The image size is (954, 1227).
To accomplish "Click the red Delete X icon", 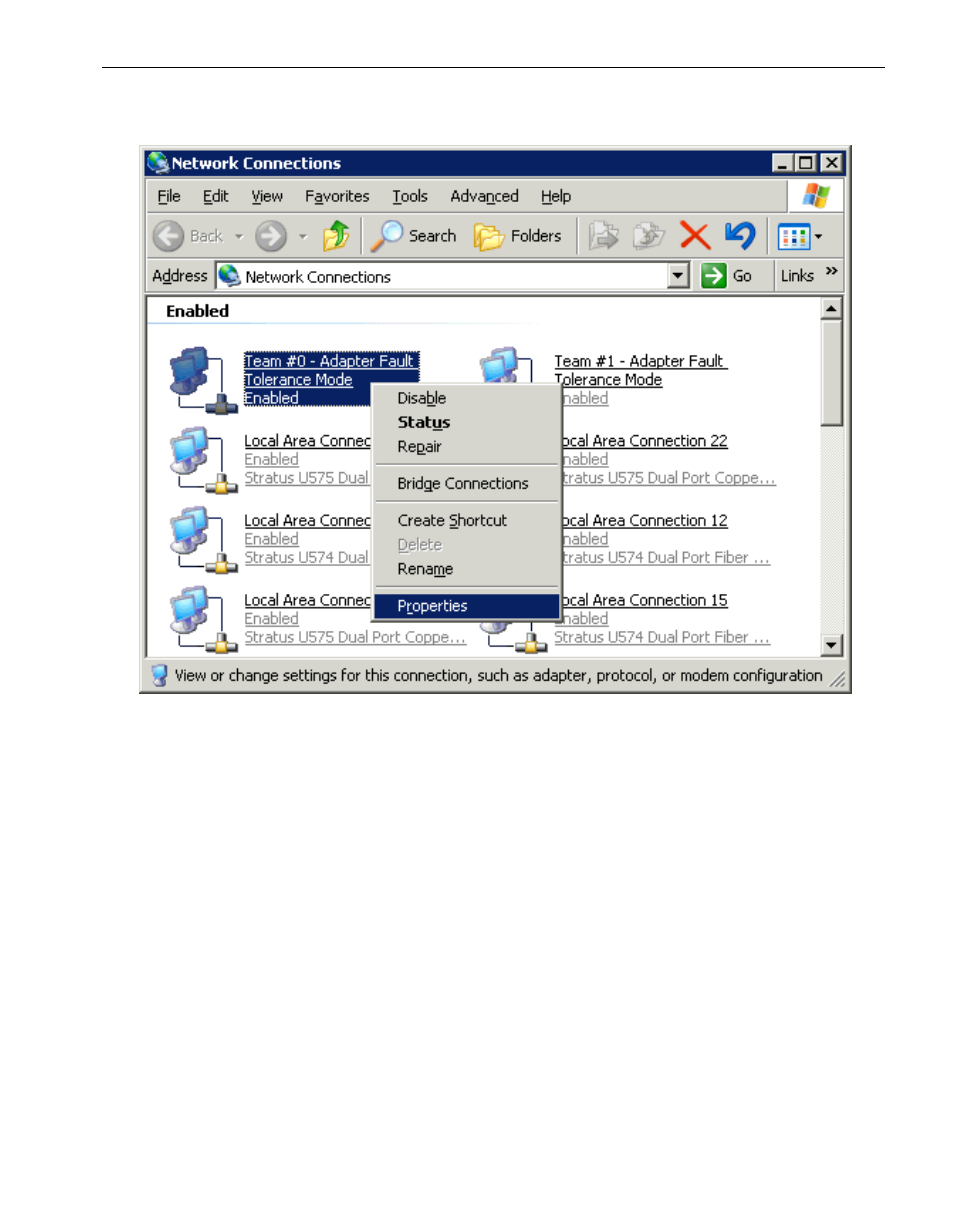I will (x=694, y=236).
